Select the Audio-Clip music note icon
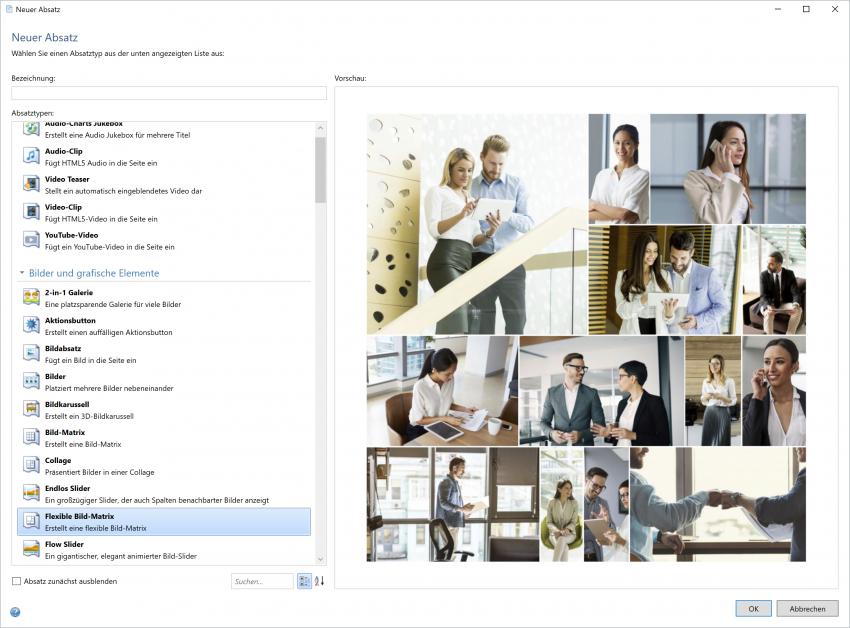 31,156
